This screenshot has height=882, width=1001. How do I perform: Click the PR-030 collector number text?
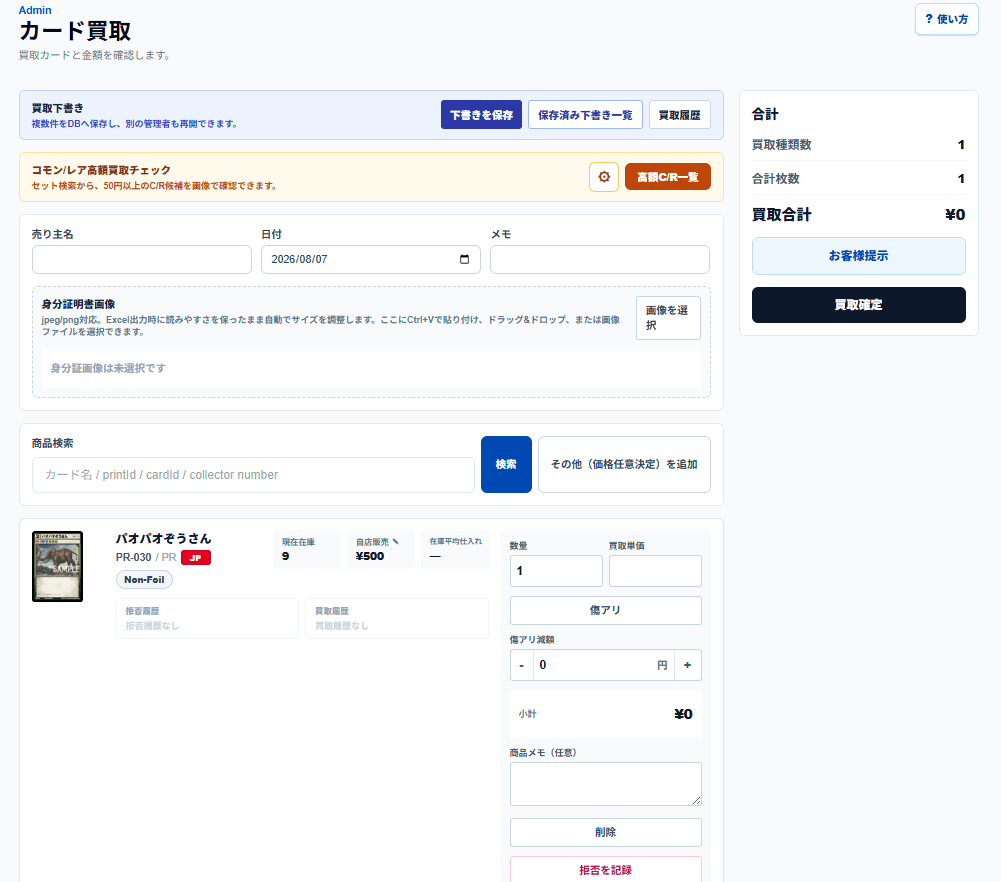[x=133, y=557]
